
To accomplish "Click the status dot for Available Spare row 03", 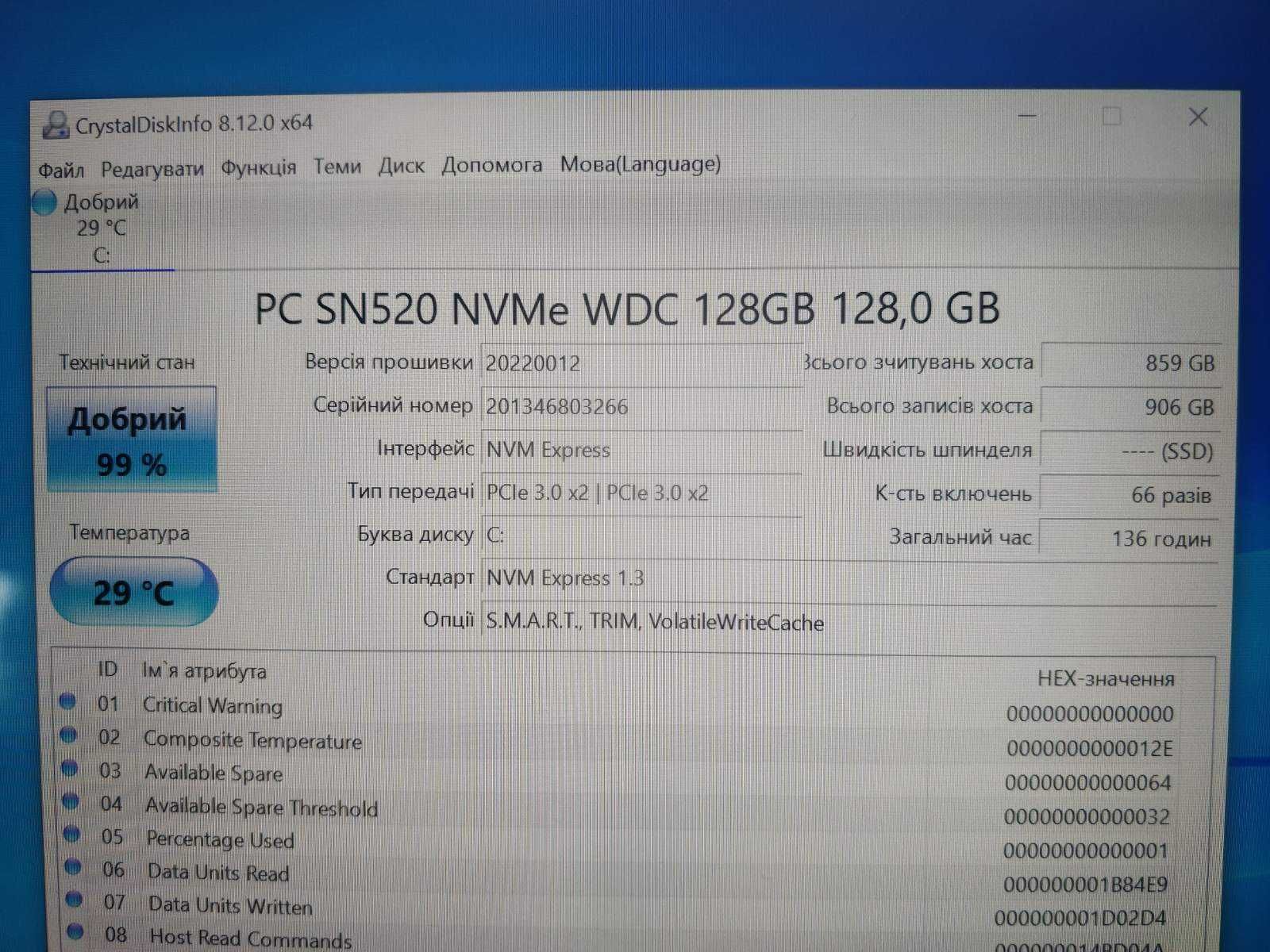I will point(70,768).
